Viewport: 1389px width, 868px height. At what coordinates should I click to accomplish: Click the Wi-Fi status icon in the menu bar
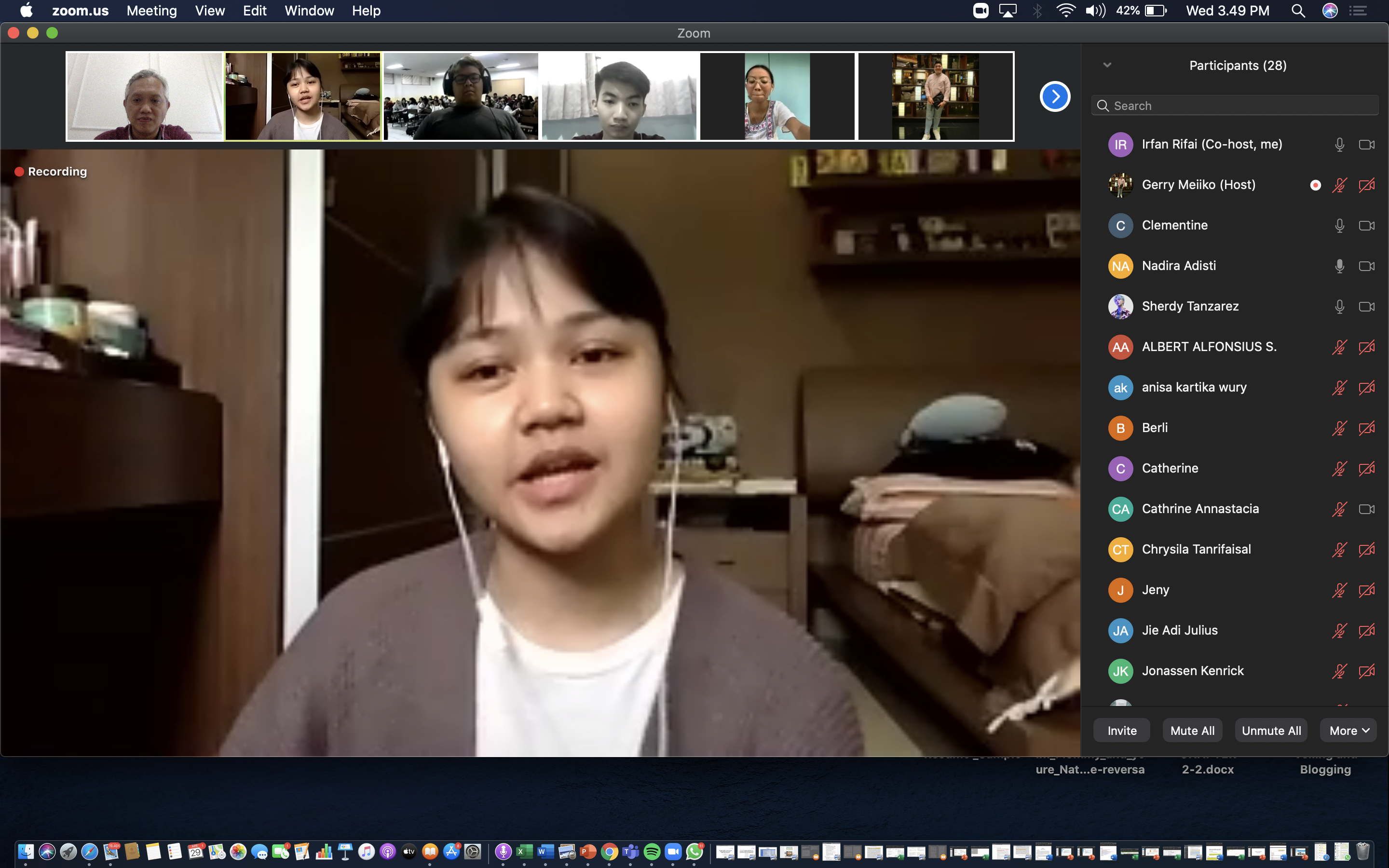[x=1065, y=11]
